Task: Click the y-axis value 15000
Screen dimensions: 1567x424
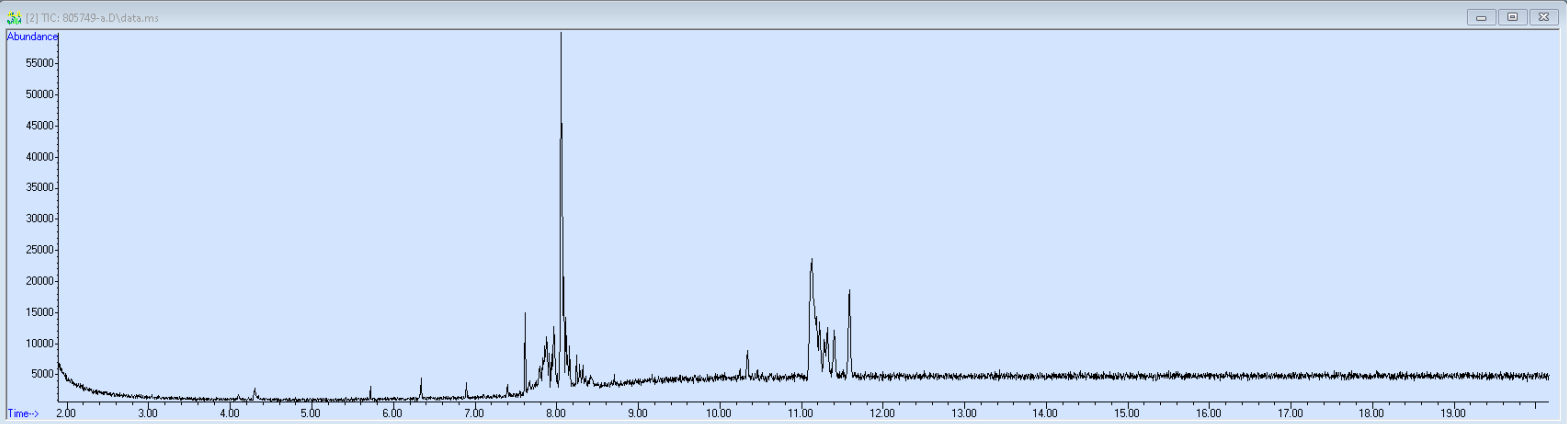Action: (40, 312)
